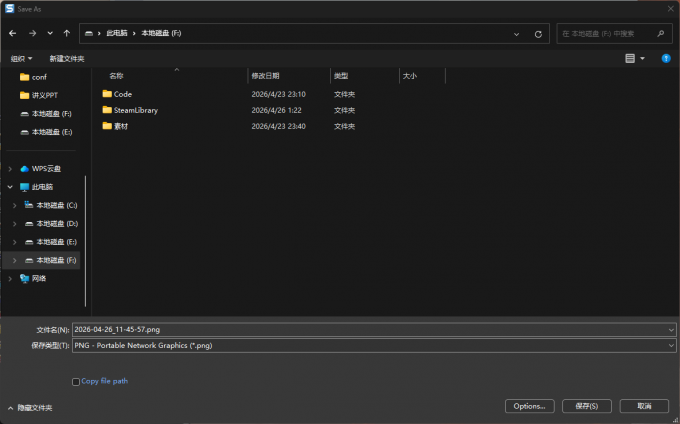Open the 组织 menu

point(21,59)
